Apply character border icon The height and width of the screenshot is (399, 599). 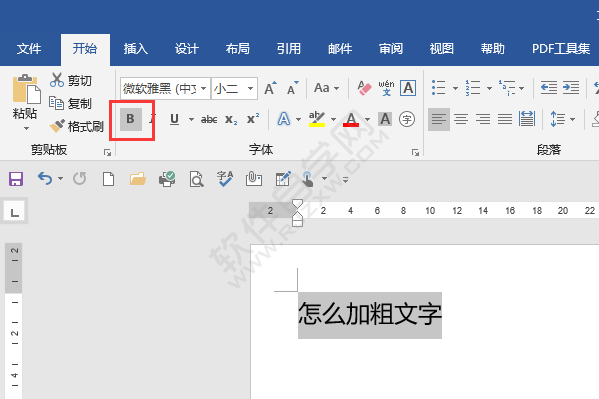coord(408,88)
